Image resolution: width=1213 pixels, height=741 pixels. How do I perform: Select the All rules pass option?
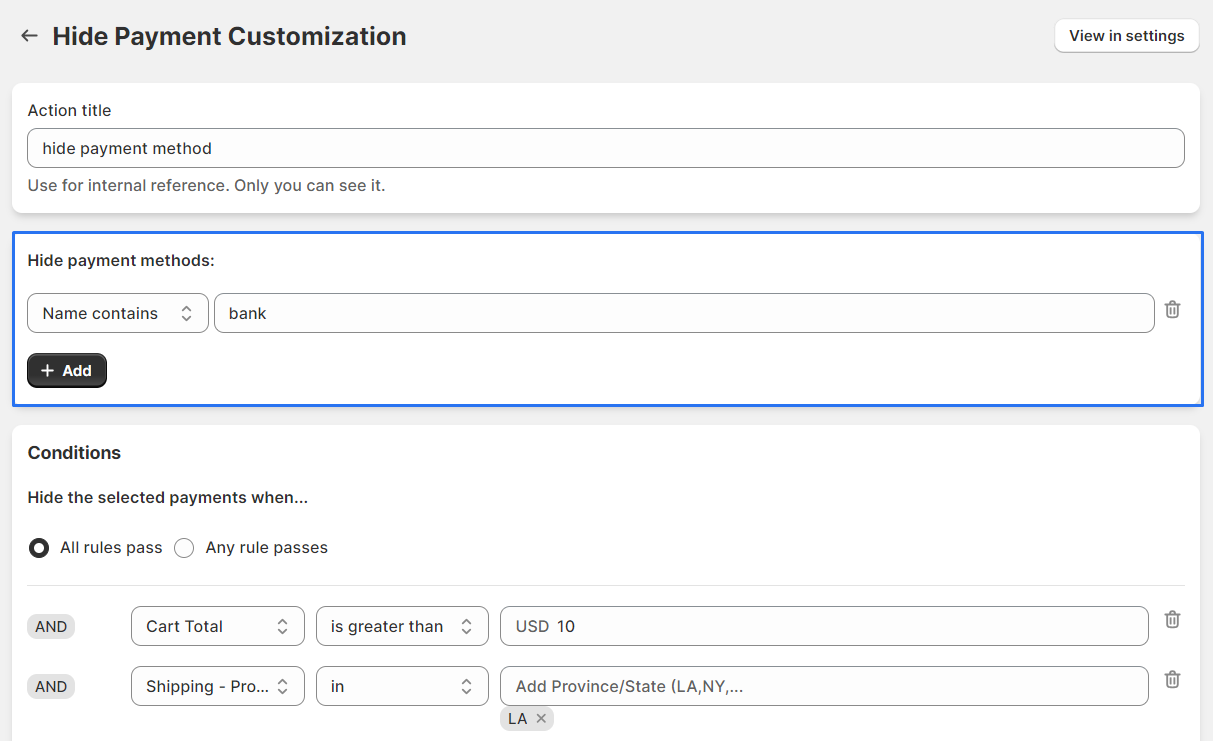click(38, 548)
